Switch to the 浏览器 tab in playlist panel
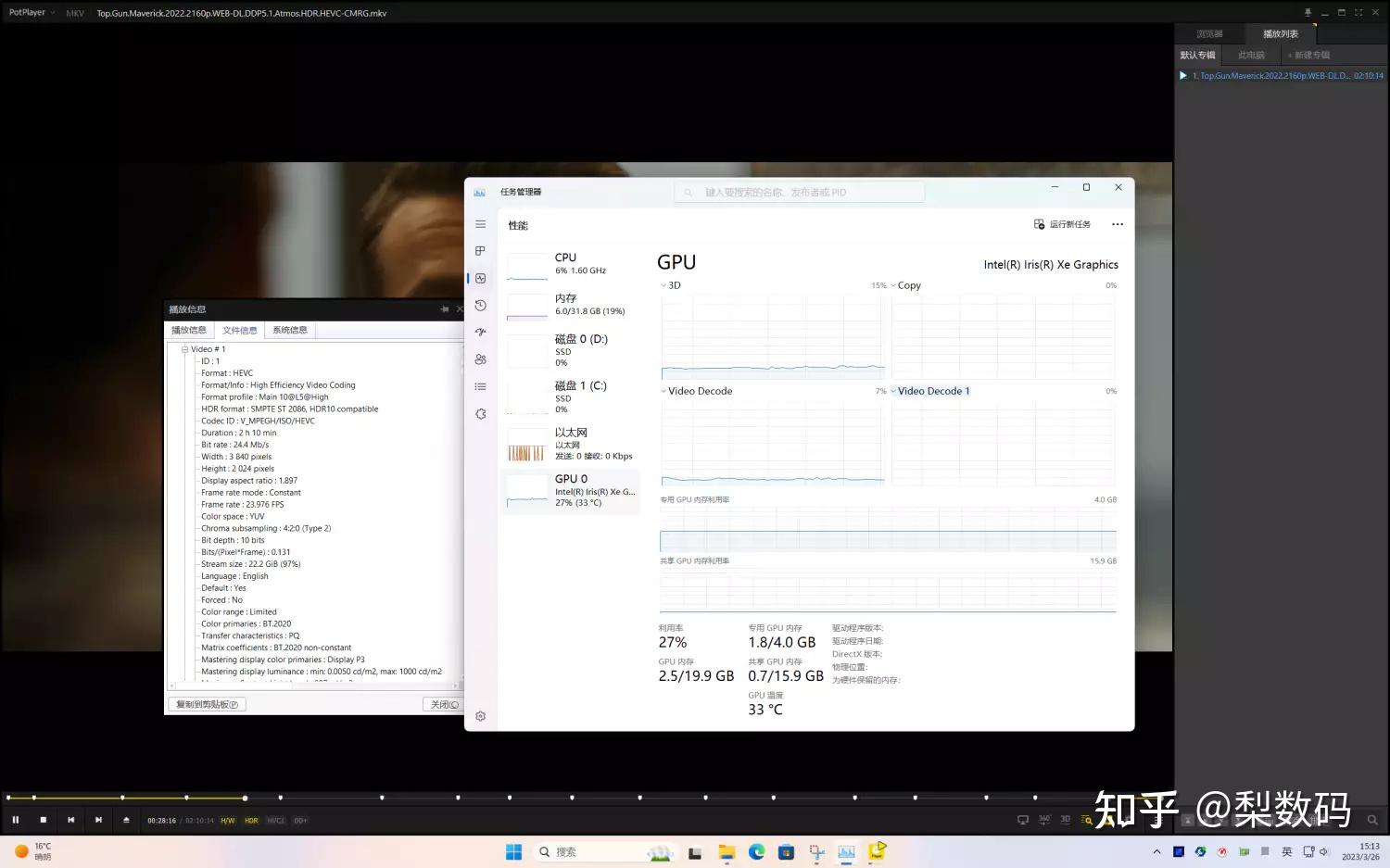1390x868 pixels. (1210, 33)
